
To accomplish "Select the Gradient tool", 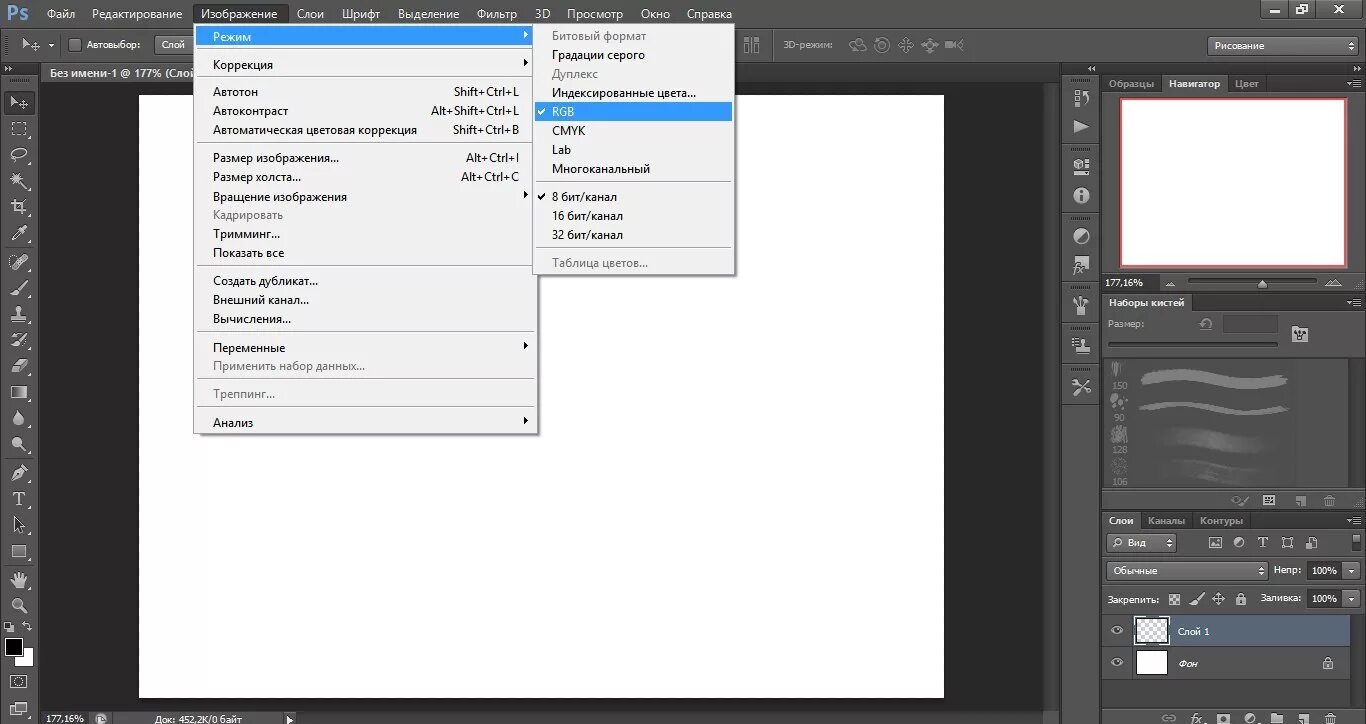I will pos(19,393).
